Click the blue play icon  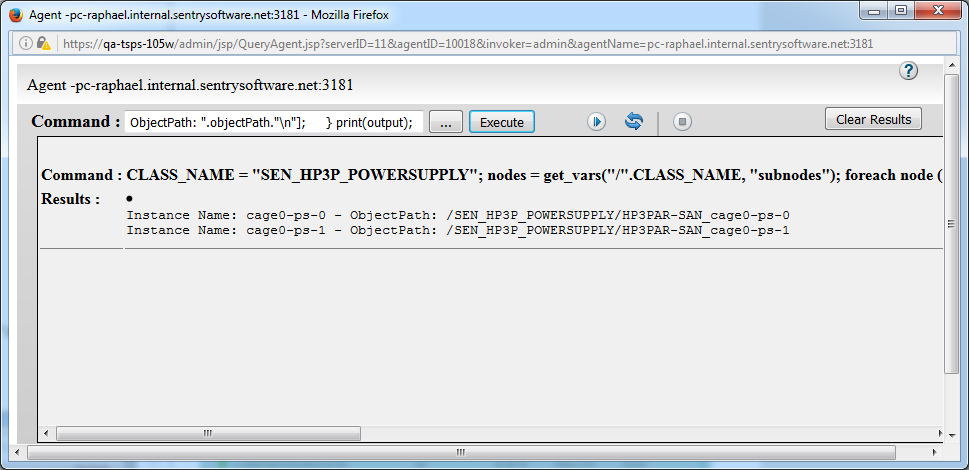pyautogui.click(x=597, y=122)
